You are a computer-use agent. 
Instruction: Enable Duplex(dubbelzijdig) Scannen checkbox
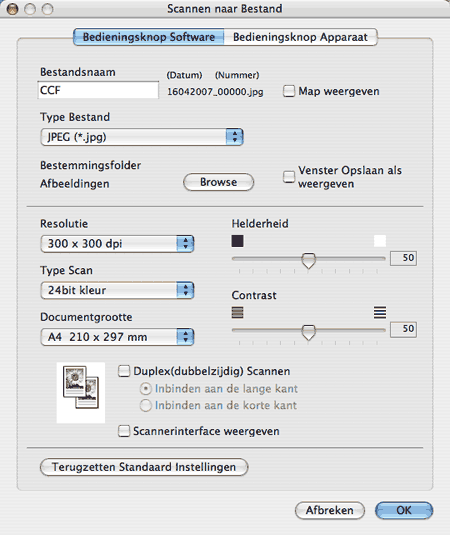pos(124,371)
